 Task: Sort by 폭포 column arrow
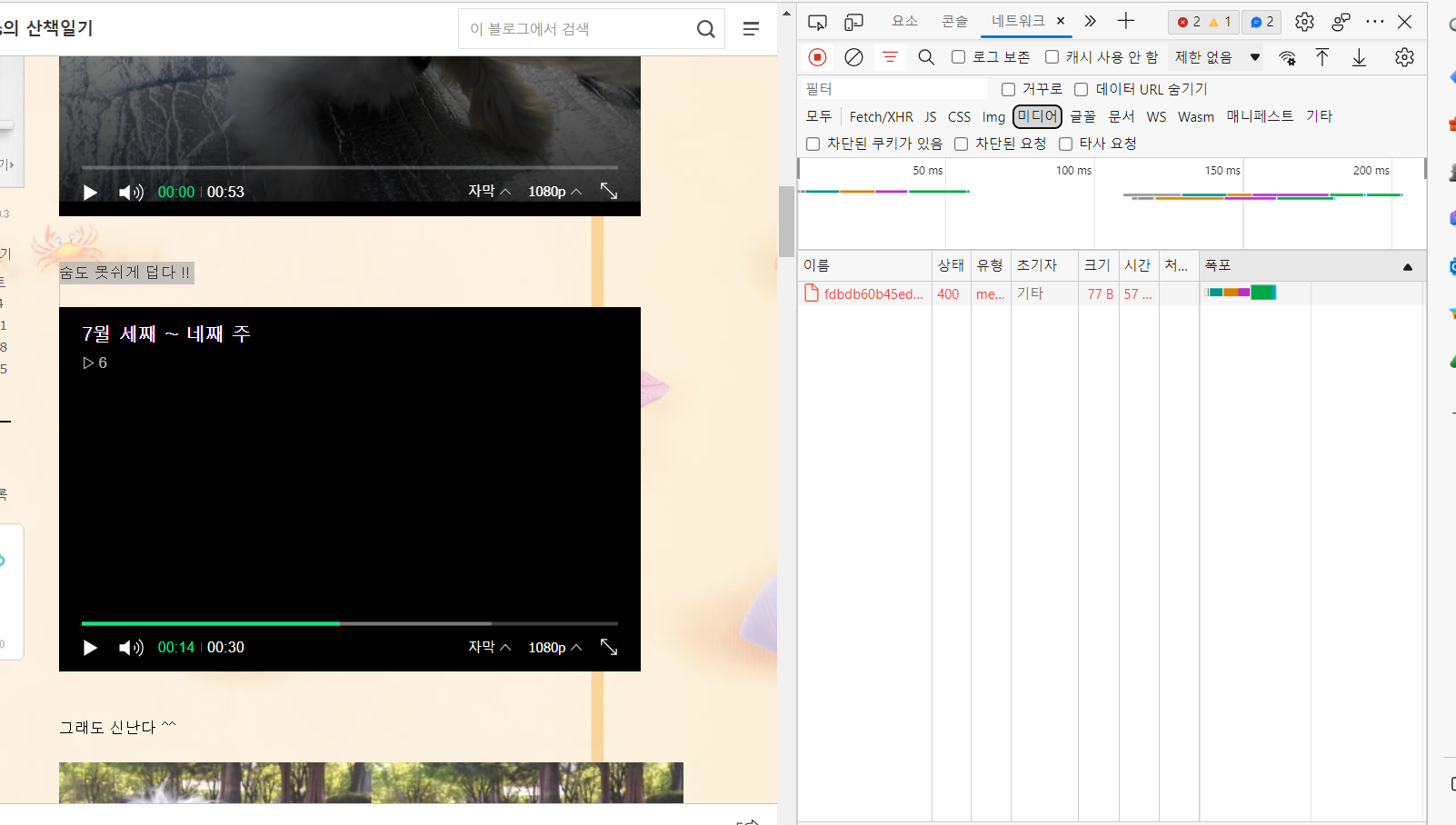(1408, 266)
